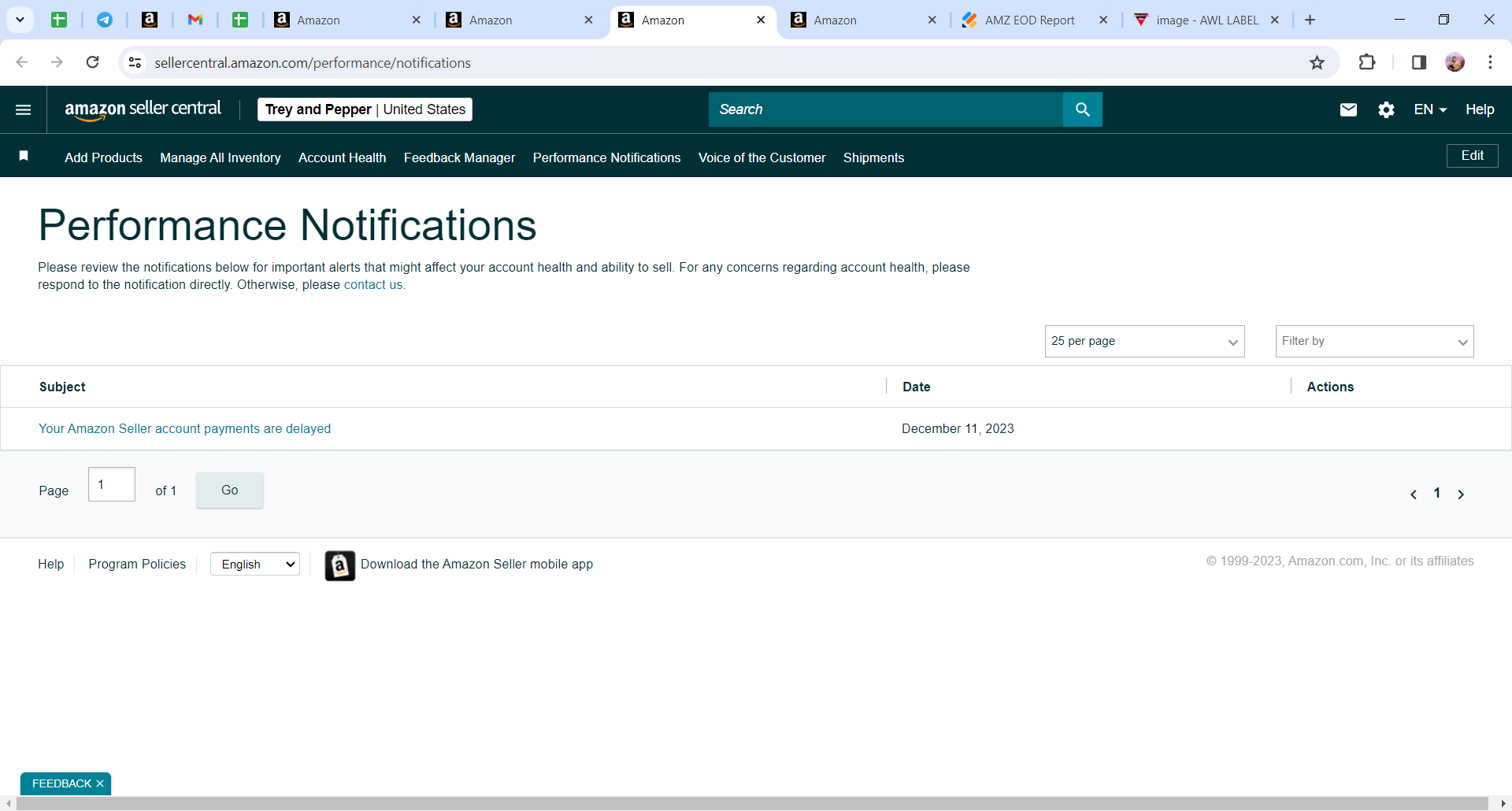1512x811 pixels.
Task: Open Voice of the Customer
Action: pos(762,157)
